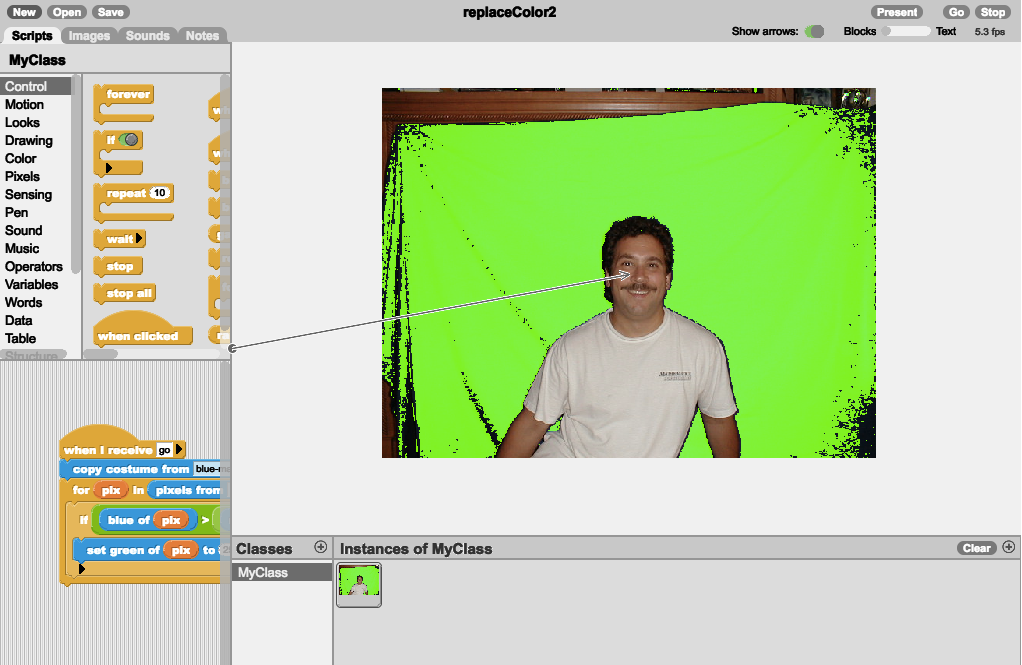This screenshot has width=1022, height=665.
Task: Switch to the Scripts tab
Action: [32, 36]
